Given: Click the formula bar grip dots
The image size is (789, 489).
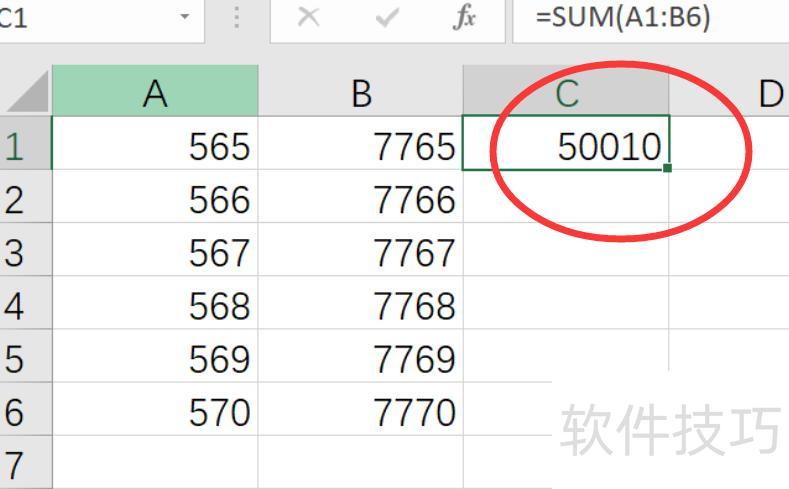Looking at the screenshot, I should [236, 18].
